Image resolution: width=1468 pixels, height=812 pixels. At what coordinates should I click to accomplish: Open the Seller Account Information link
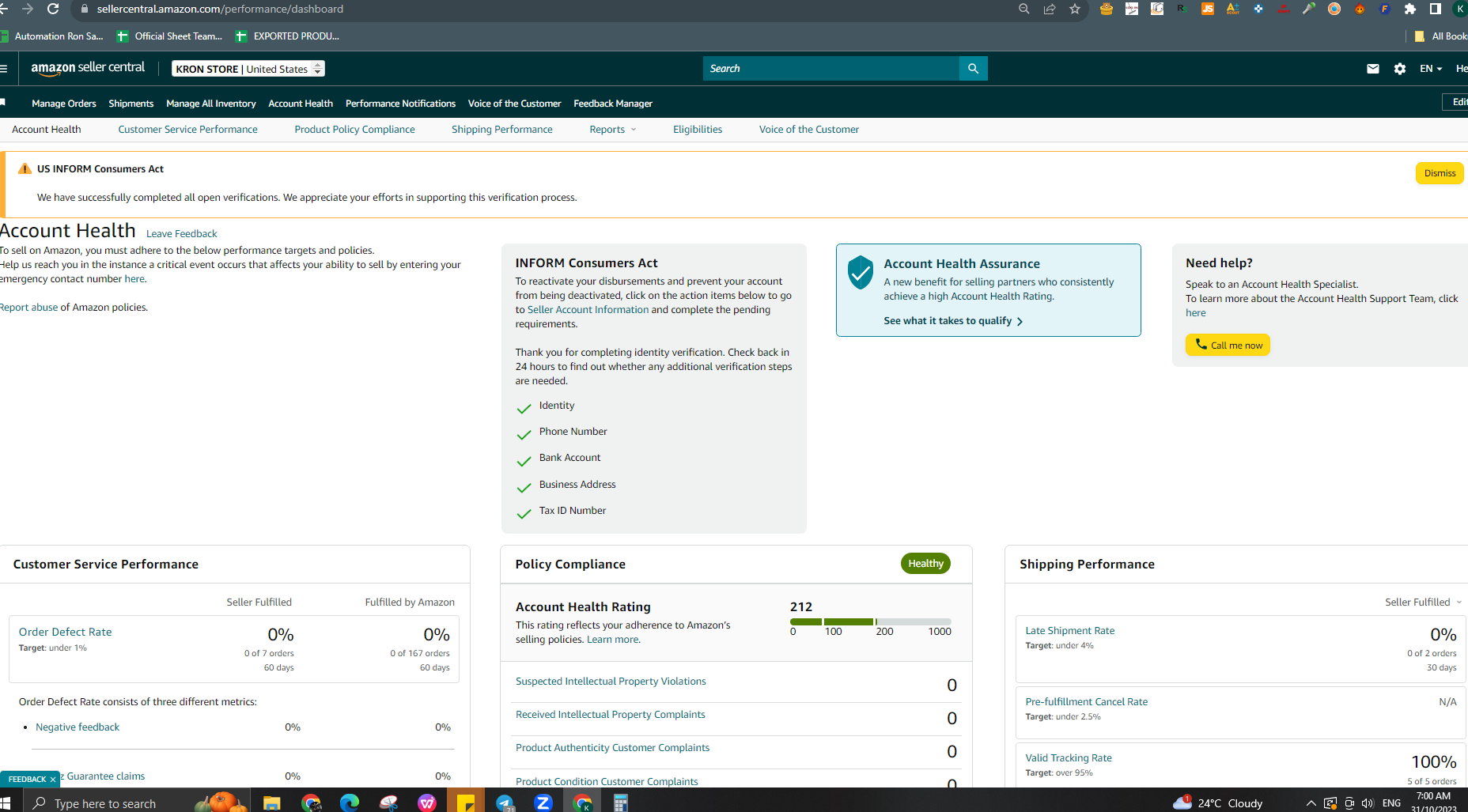click(588, 310)
